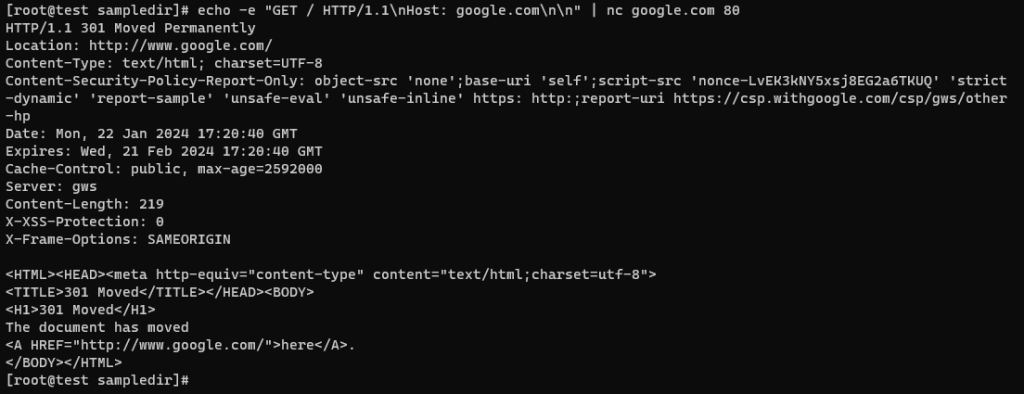Viewport: 1024px width, 394px height.
Task: Click the Cache-Control max-age=2592000 line
Action: click(x=164, y=169)
